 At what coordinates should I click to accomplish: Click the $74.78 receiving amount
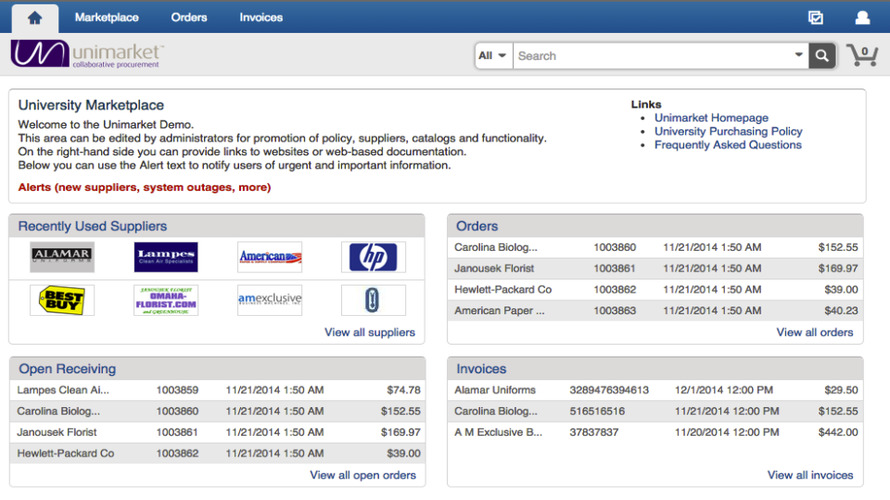click(x=404, y=390)
